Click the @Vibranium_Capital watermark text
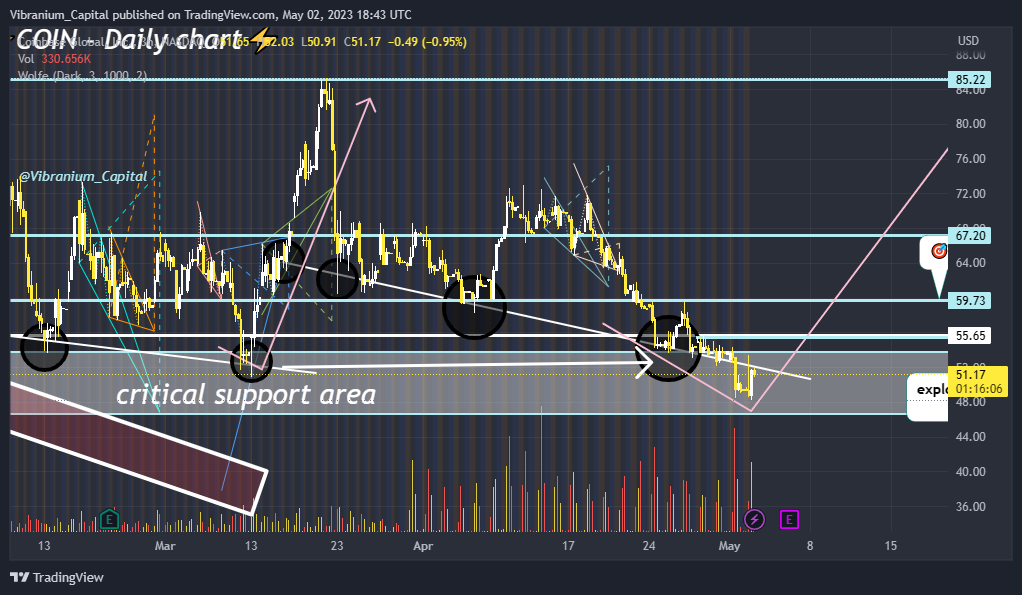The image size is (1022, 595). pyautogui.click(x=83, y=177)
